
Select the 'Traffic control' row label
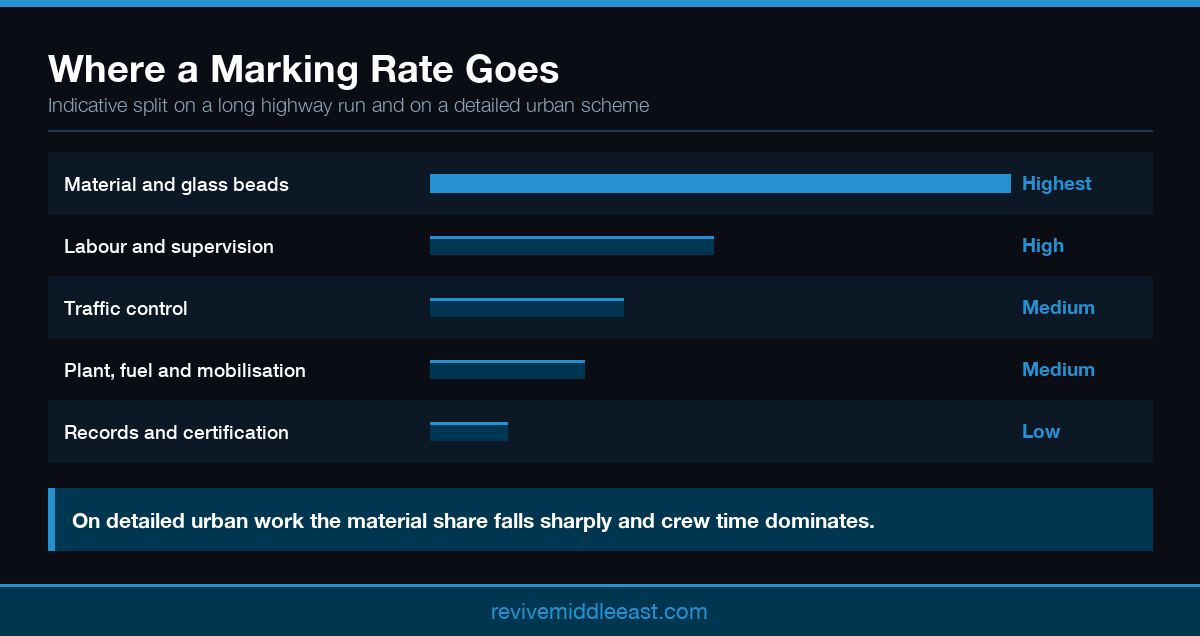point(125,308)
